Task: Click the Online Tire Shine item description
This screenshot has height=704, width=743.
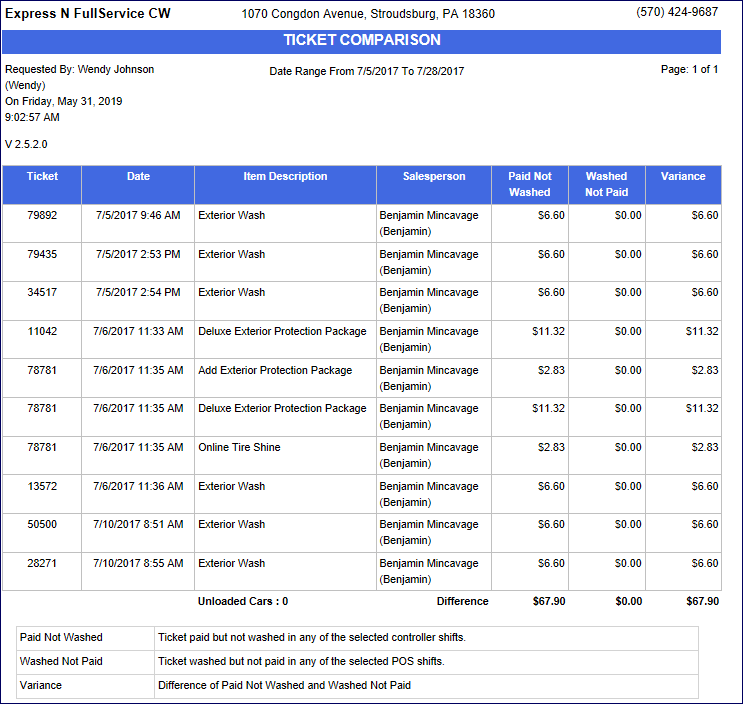Action: [x=239, y=447]
